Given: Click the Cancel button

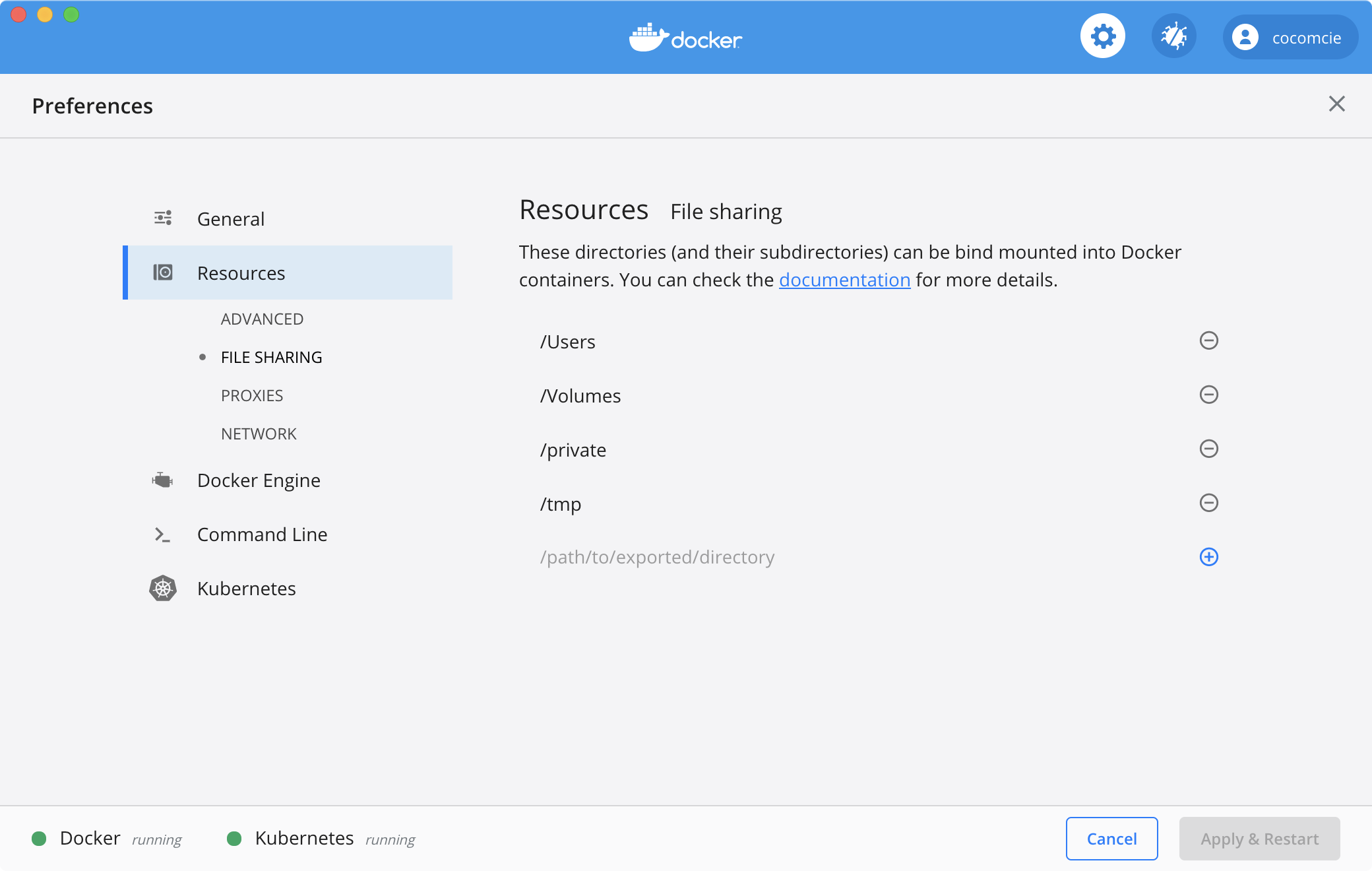Looking at the screenshot, I should coord(1111,839).
